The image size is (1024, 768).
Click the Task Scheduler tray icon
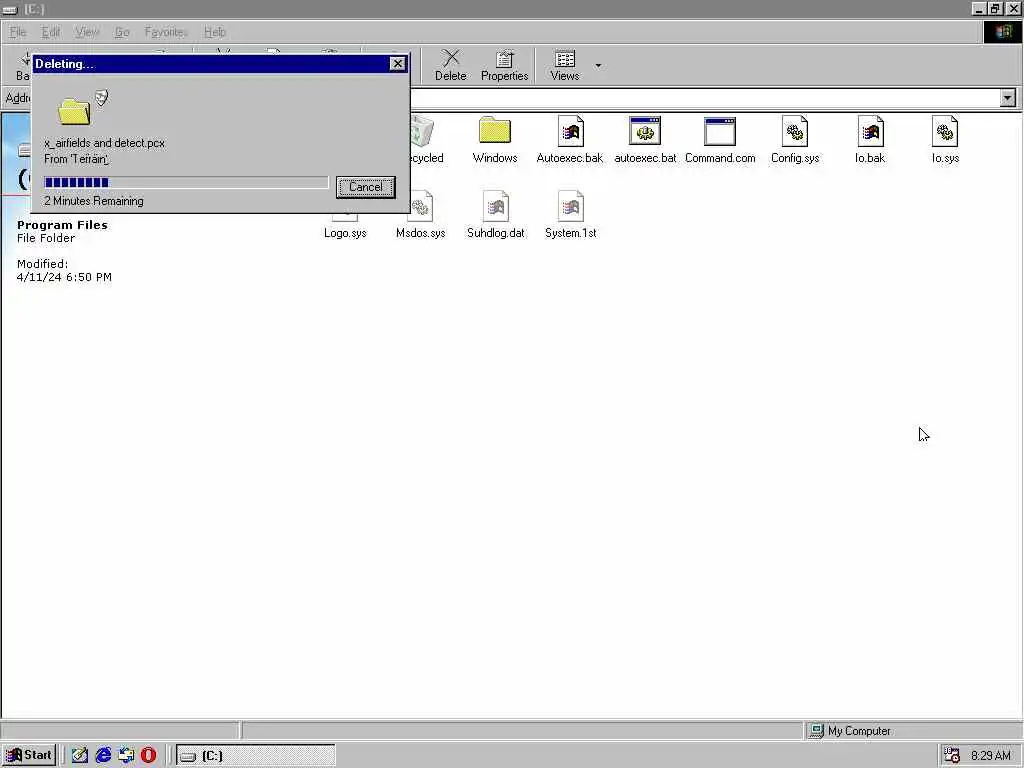pos(952,756)
